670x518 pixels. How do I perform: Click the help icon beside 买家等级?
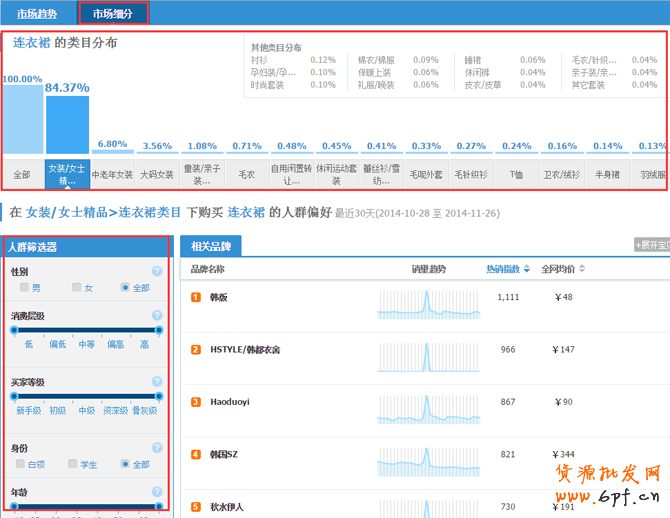click(157, 382)
